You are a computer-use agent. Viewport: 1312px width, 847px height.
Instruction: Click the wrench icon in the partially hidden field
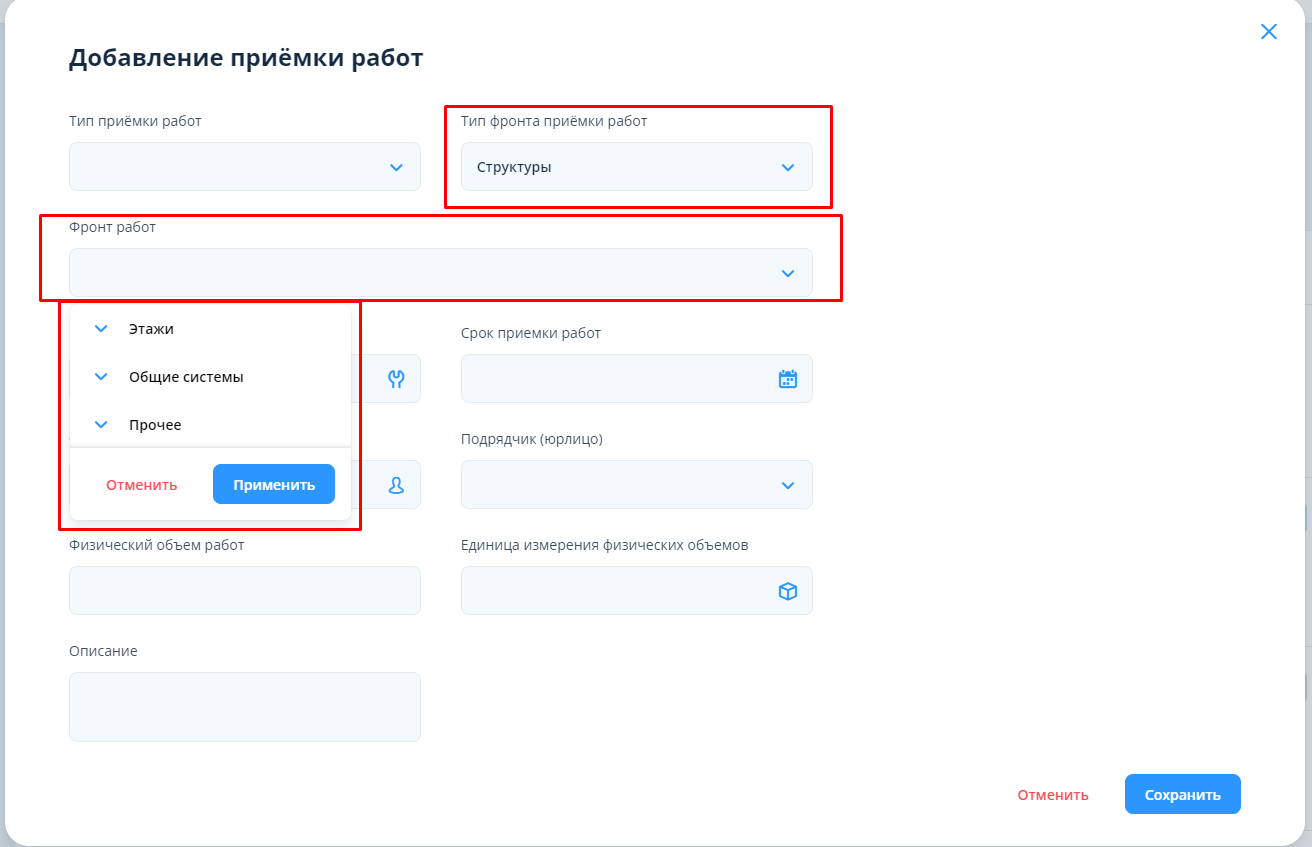coord(396,379)
